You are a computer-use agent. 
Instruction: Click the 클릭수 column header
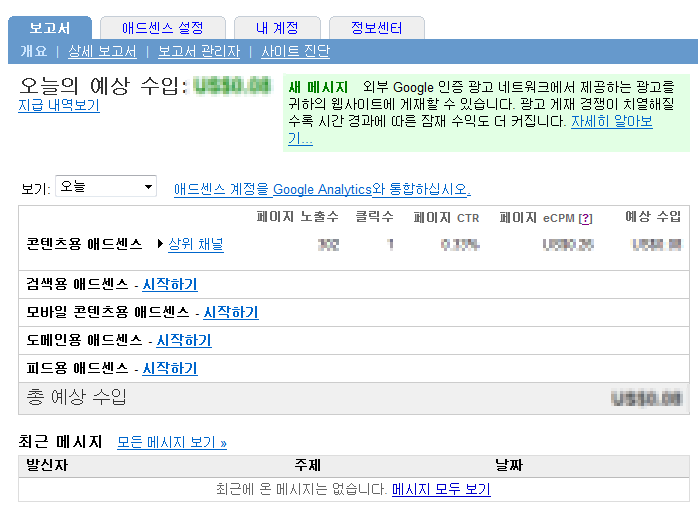tap(374, 217)
